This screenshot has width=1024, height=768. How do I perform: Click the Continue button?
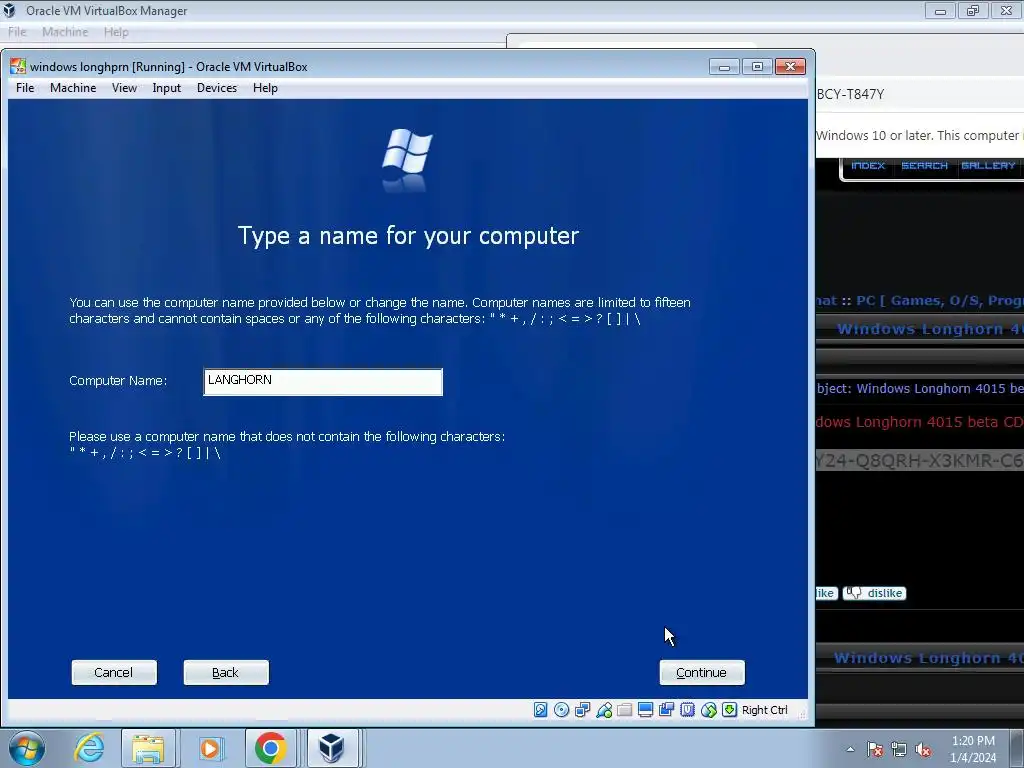(702, 673)
